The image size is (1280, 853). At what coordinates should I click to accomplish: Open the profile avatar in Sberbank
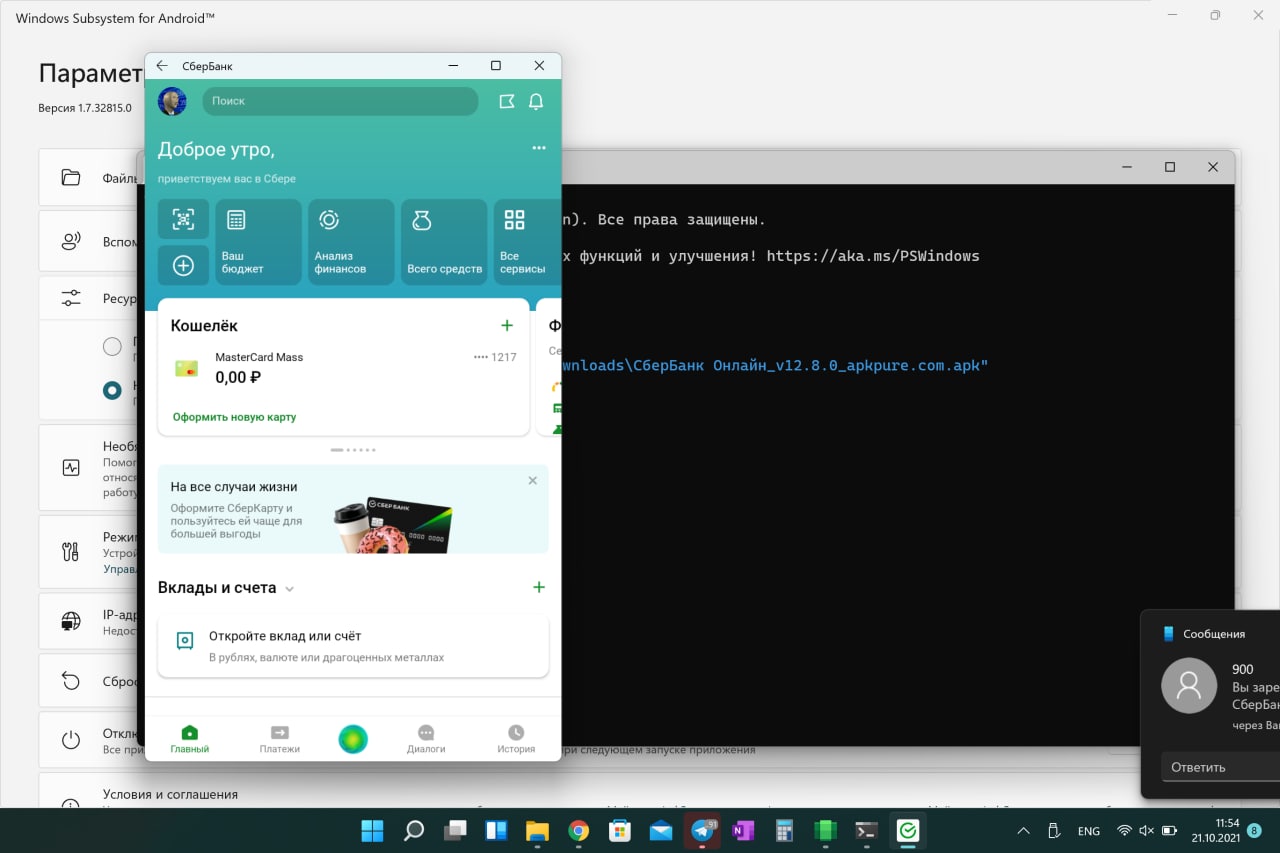point(172,101)
